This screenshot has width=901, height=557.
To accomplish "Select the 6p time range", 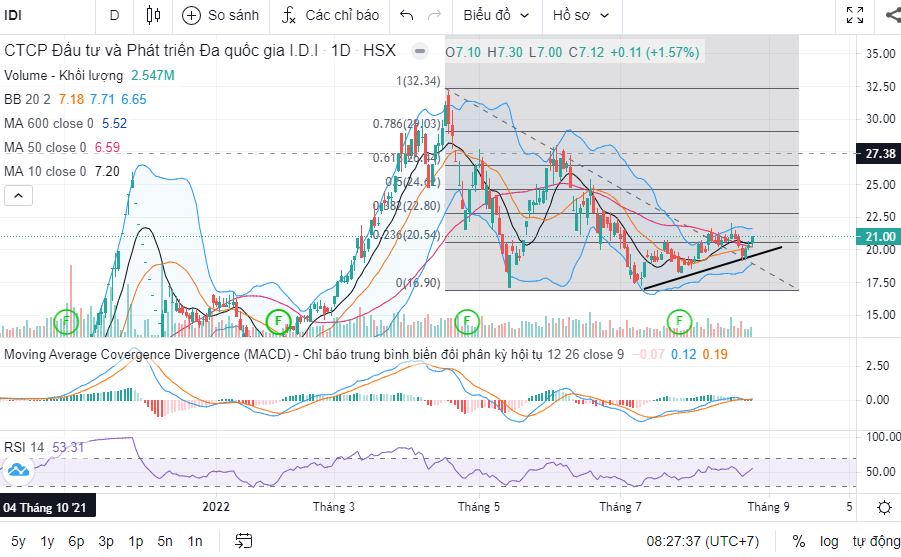I will [76, 541].
